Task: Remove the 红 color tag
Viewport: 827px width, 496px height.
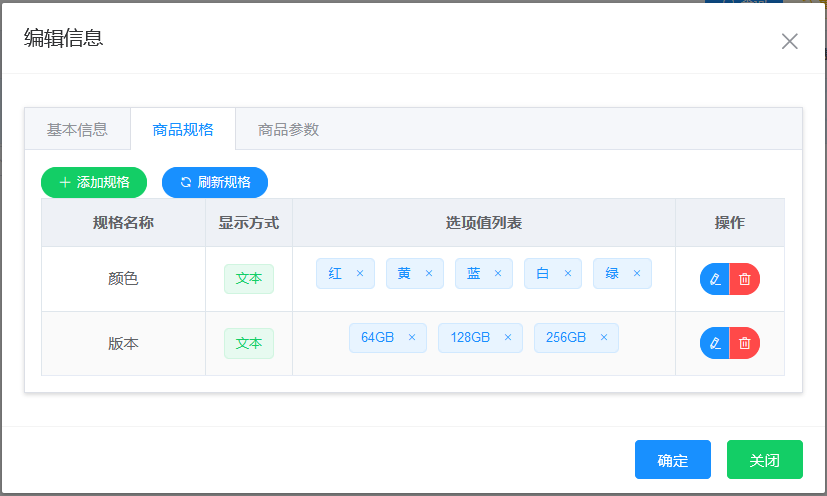Action: point(360,274)
